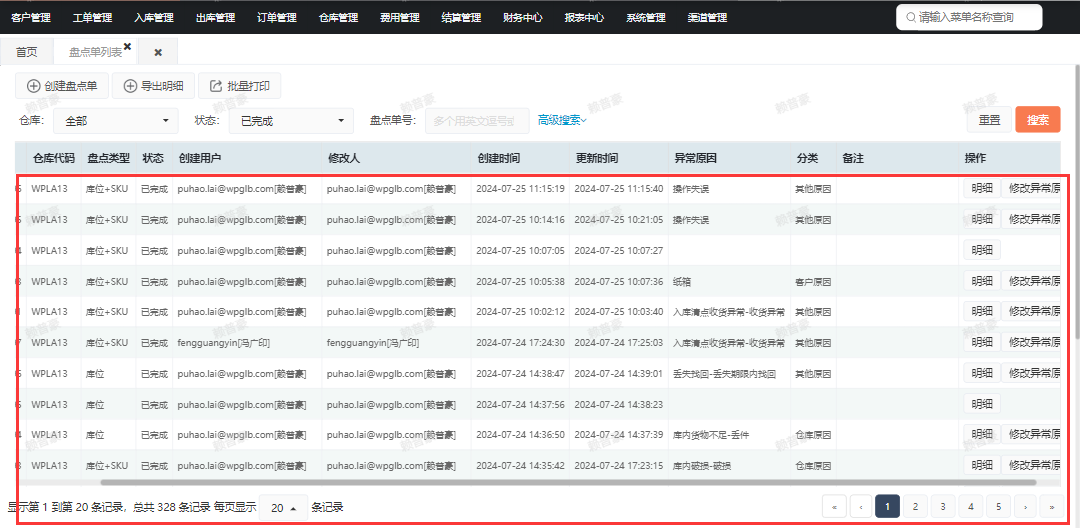Switch to the 盘点单列表 tab
Viewport: 1080px width, 528px height.
point(96,52)
